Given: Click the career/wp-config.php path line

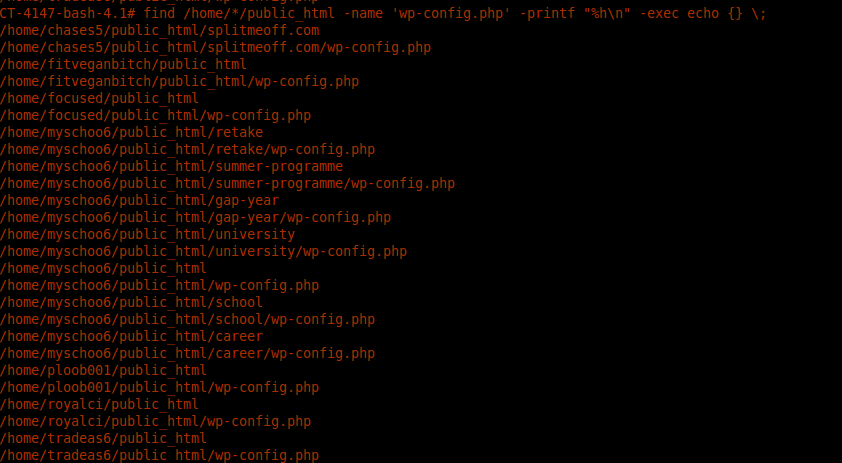Looking at the screenshot, I should [x=188, y=353].
